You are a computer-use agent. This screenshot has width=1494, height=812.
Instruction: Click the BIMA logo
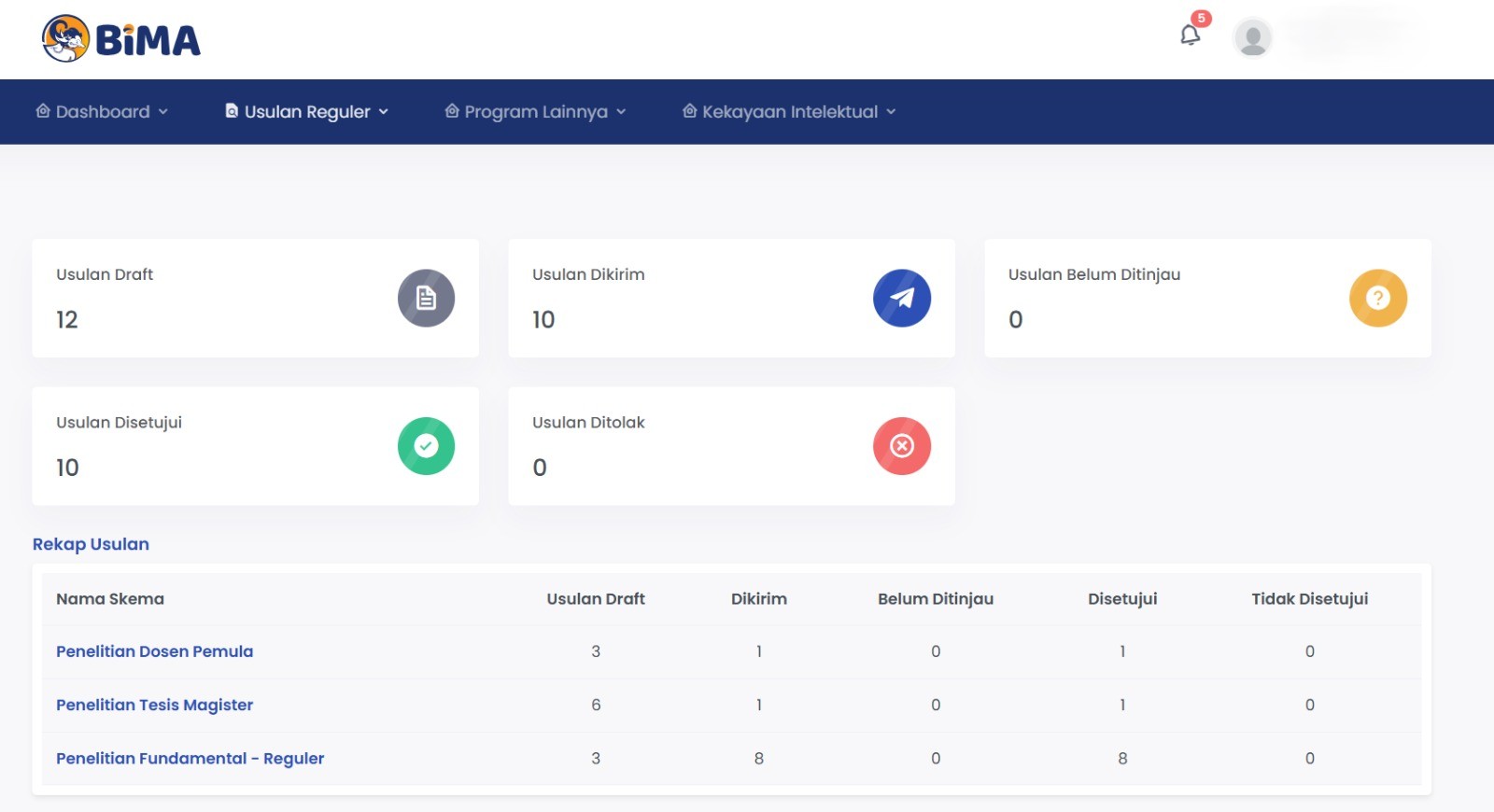click(121, 39)
